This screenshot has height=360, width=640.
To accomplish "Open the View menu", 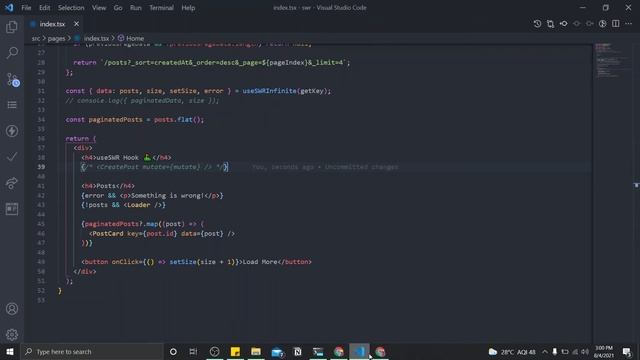I will click(99, 8).
